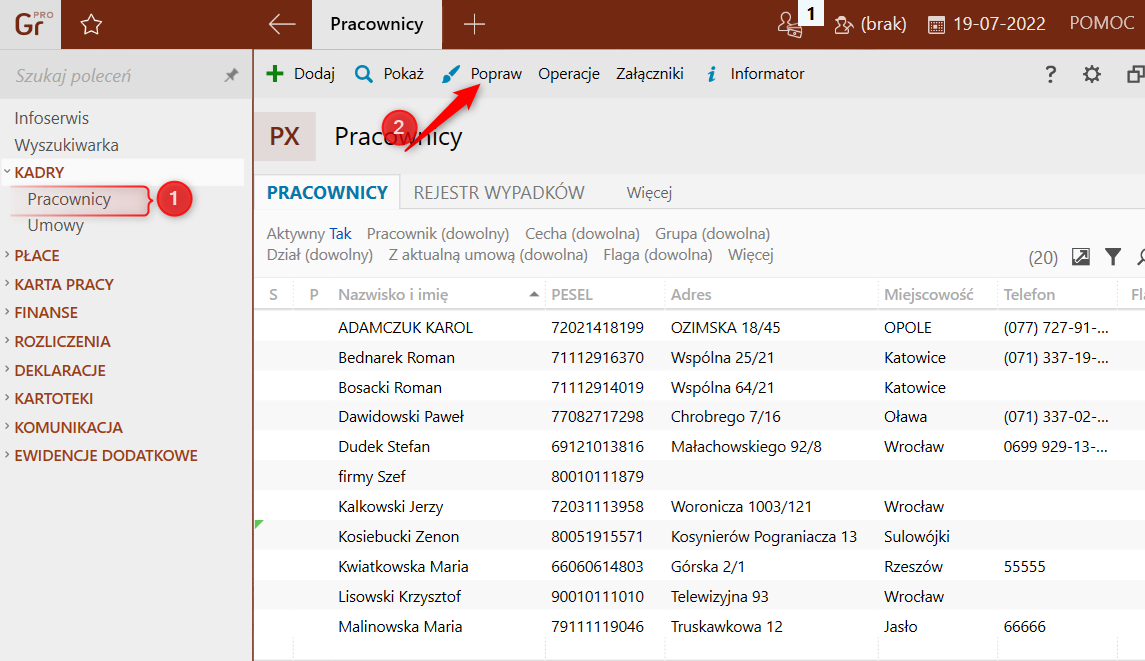The height and width of the screenshot is (661, 1145).
Task: Open Operacje menu
Action: click(x=569, y=74)
